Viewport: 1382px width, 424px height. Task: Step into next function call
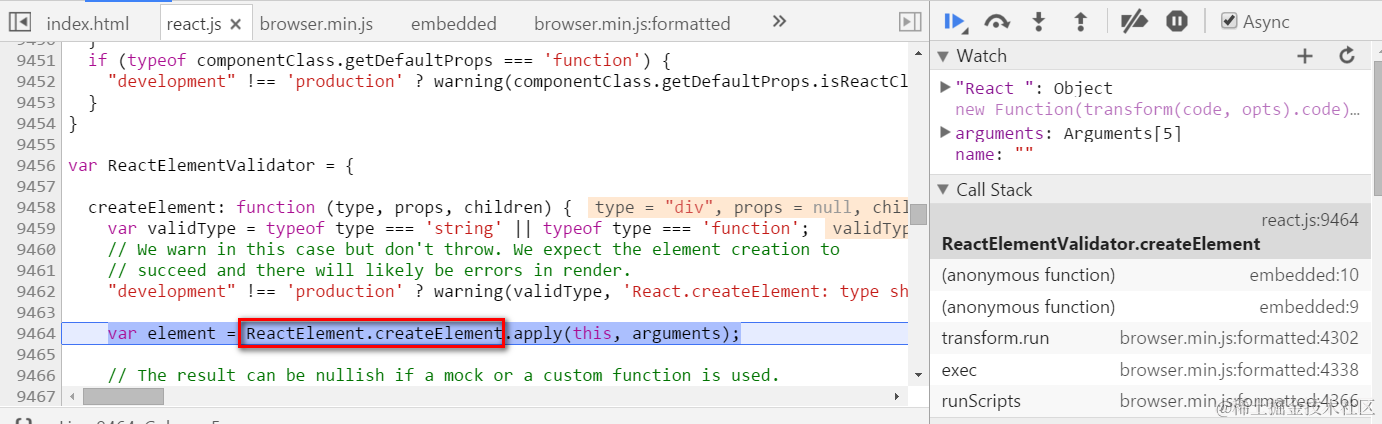pos(1039,21)
